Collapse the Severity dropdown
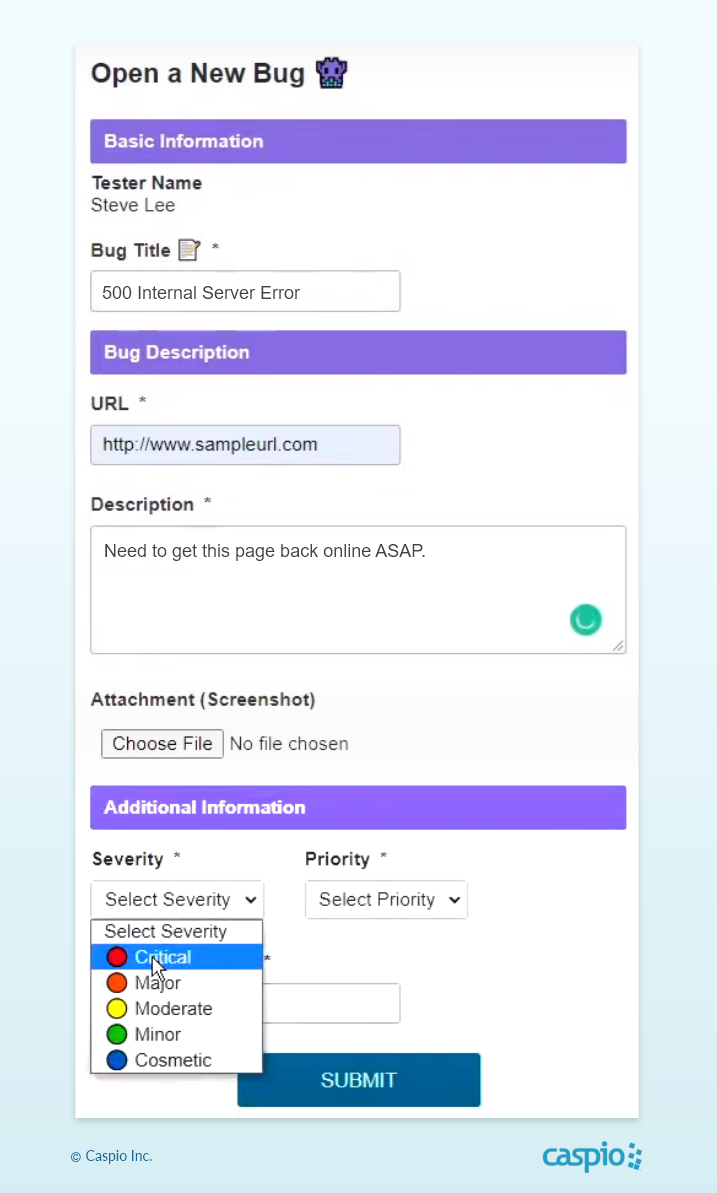The image size is (717, 1193). click(177, 899)
